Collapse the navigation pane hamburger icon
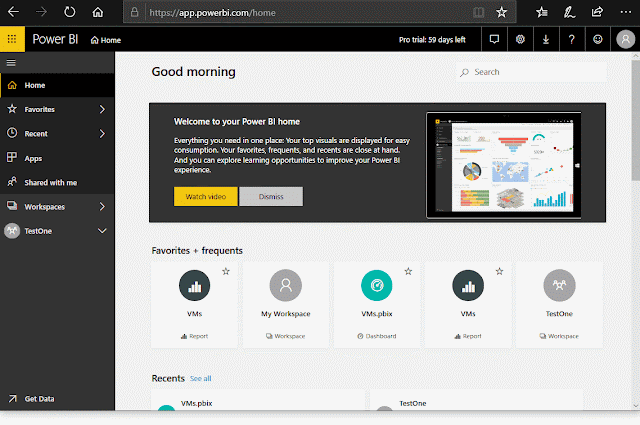The width and height of the screenshot is (640, 425). coord(11,62)
